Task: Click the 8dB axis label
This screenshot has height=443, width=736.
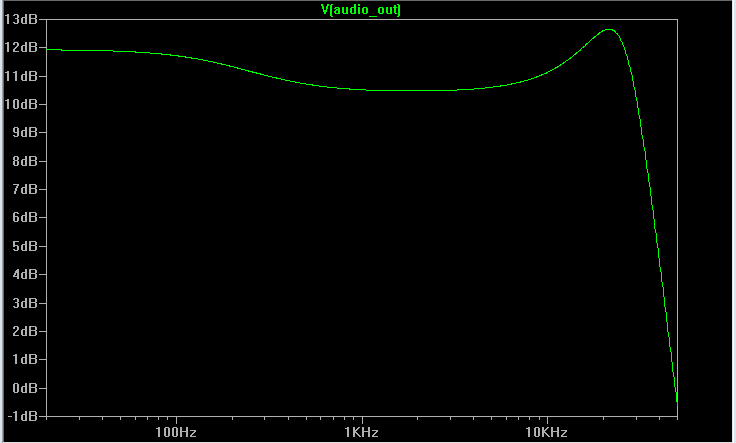Action: (25, 161)
